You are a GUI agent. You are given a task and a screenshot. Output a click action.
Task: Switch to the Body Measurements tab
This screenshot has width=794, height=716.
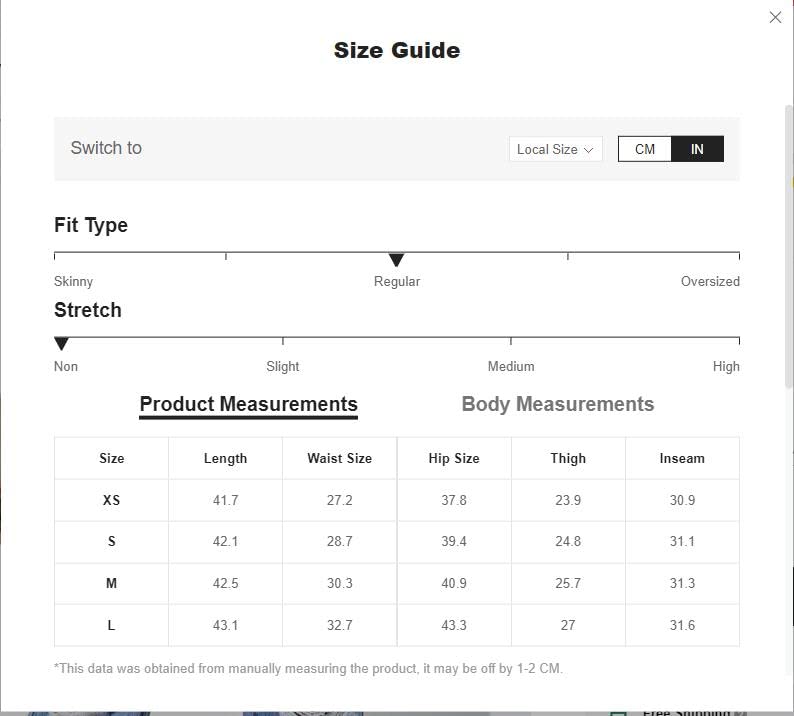[x=558, y=404]
